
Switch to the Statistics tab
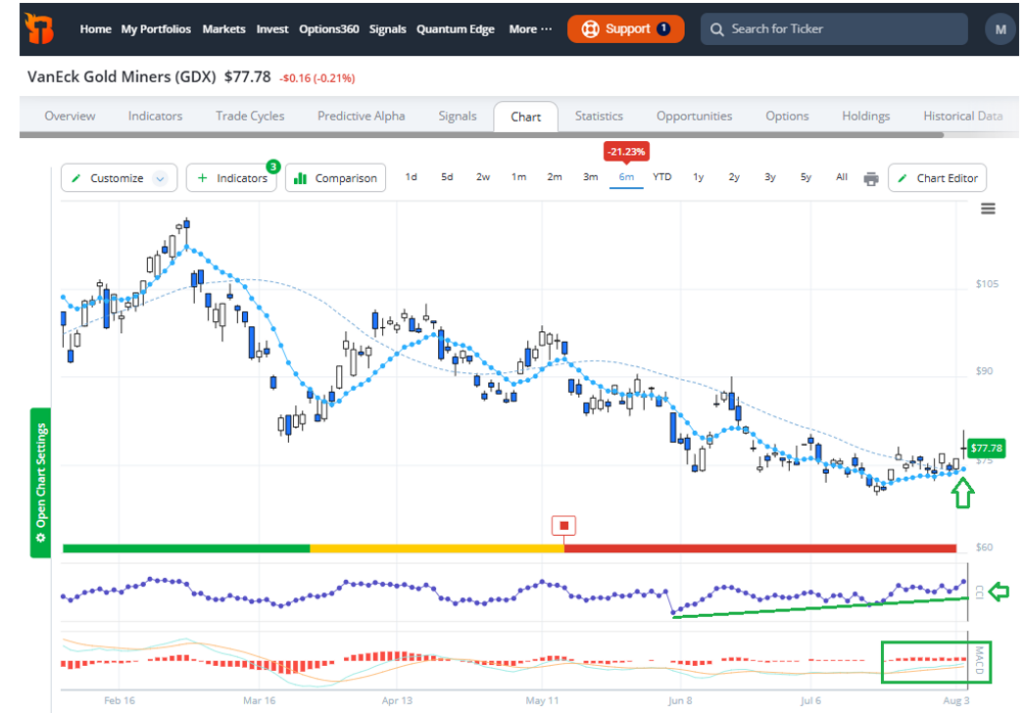[x=599, y=116]
